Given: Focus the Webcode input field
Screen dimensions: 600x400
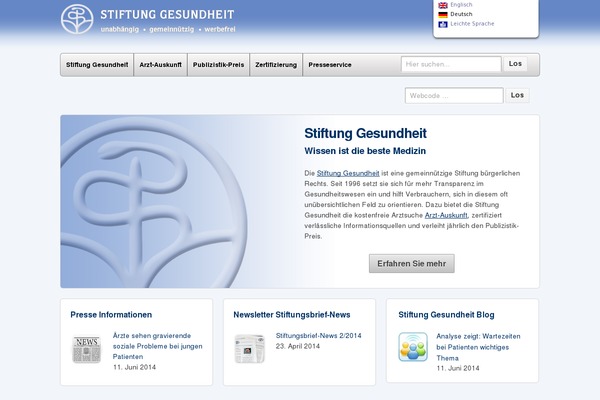Looking at the screenshot, I should (454, 95).
